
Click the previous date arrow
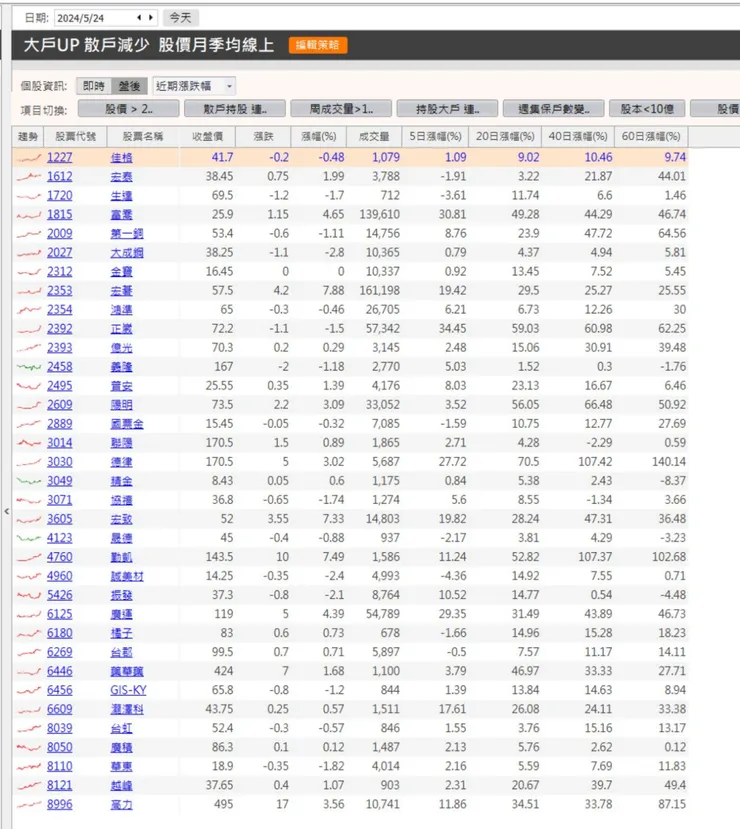(139, 18)
